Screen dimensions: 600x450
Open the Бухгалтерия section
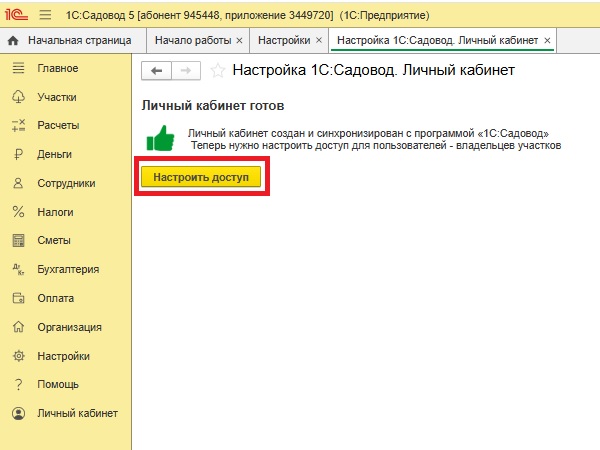(68, 269)
